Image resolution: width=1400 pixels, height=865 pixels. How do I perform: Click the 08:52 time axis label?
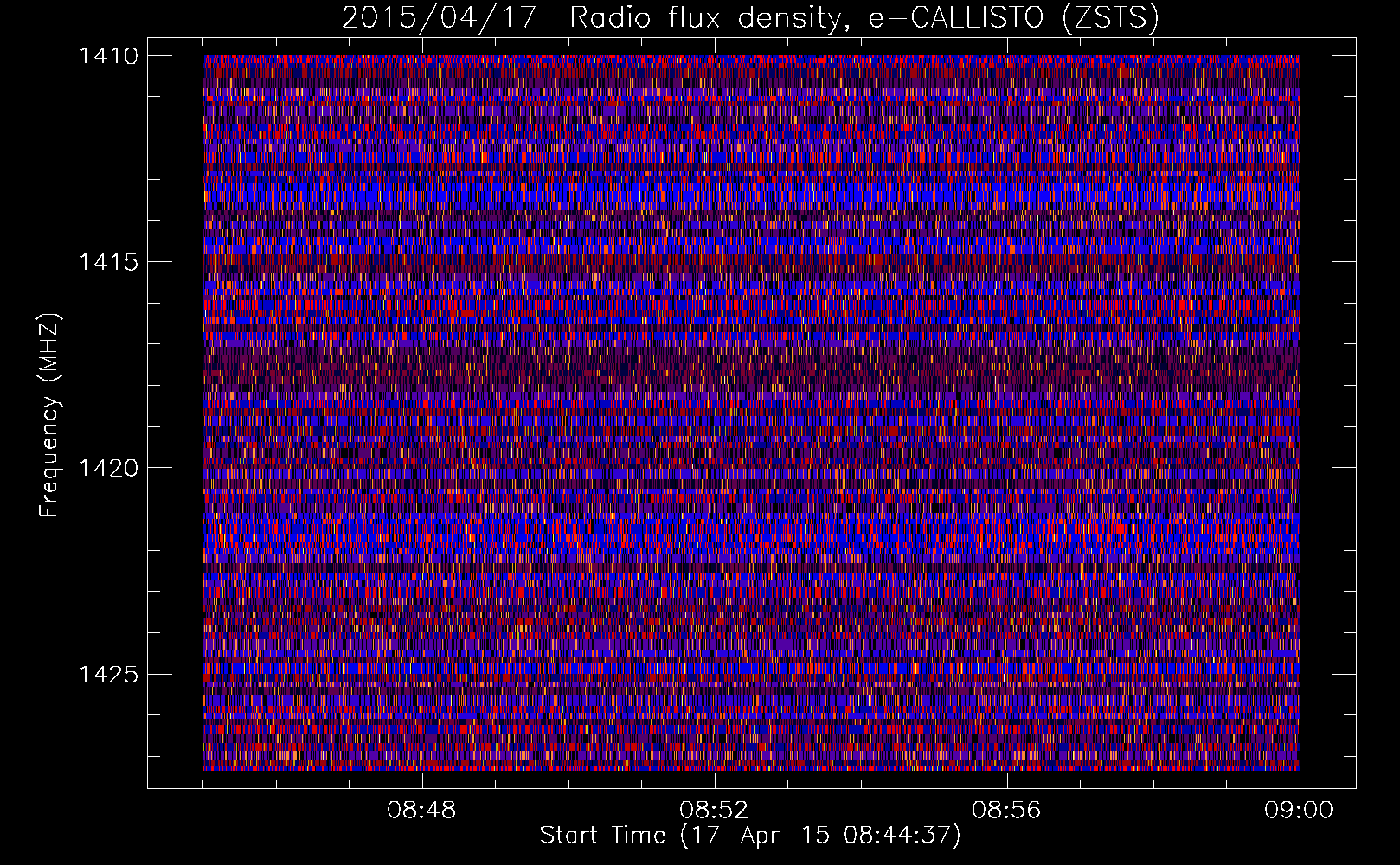tap(714, 811)
